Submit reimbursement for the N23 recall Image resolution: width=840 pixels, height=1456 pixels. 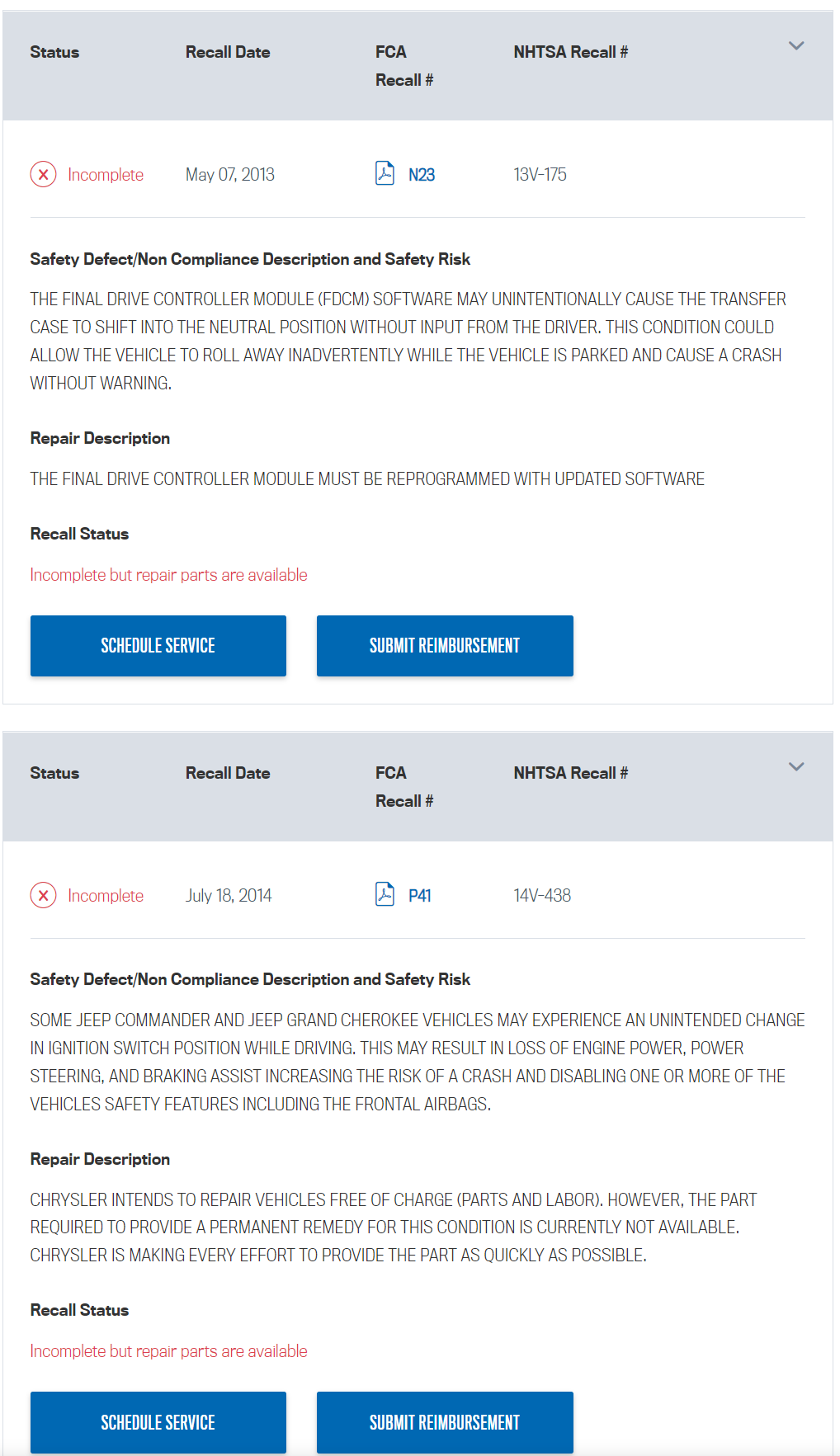point(445,646)
